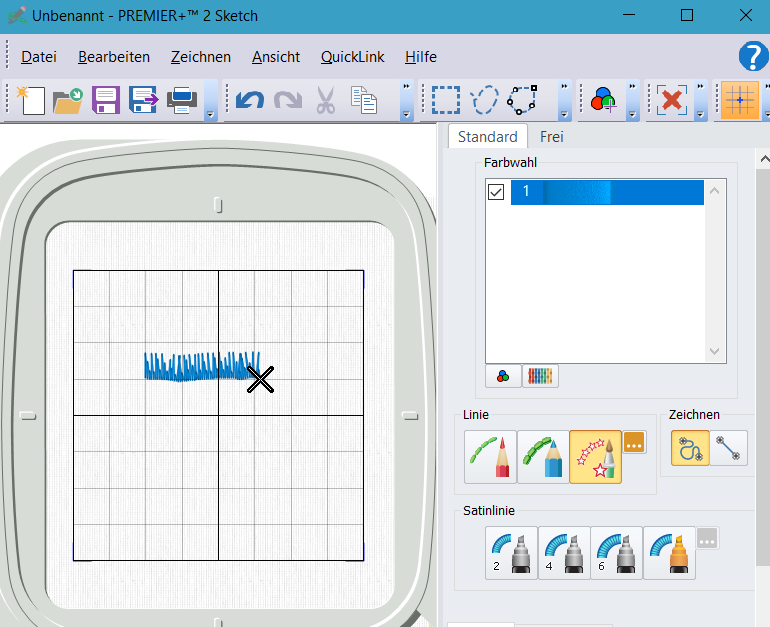Open the Hilfe menu

[421, 57]
